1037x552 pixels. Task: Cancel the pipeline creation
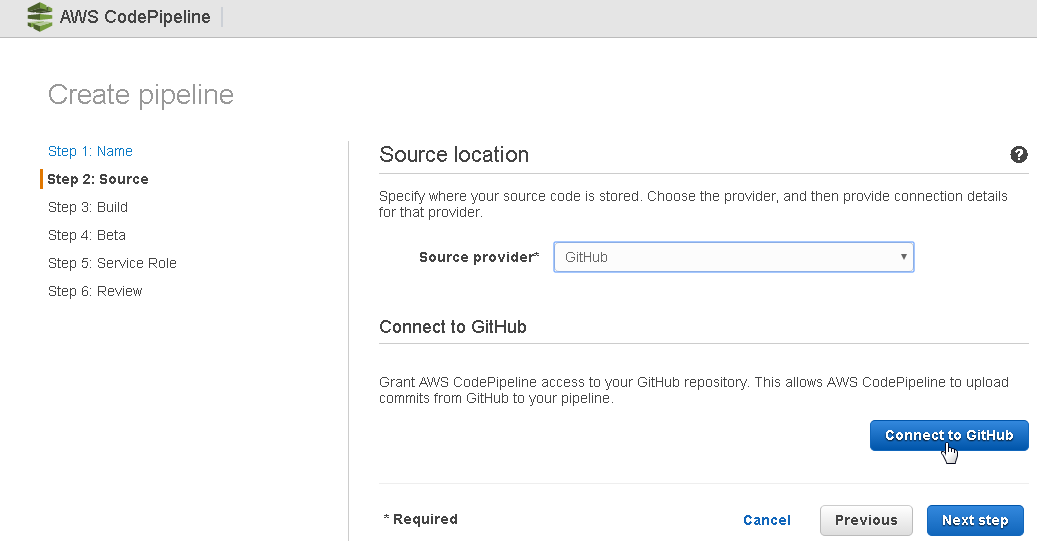pos(767,520)
